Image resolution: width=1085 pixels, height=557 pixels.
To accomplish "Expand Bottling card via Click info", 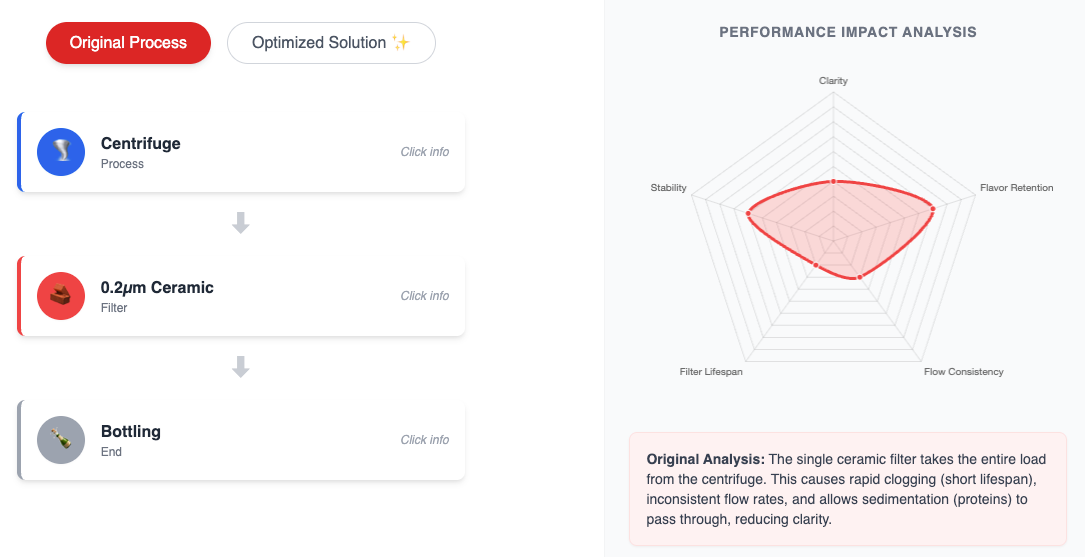I will tap(424, 440).
